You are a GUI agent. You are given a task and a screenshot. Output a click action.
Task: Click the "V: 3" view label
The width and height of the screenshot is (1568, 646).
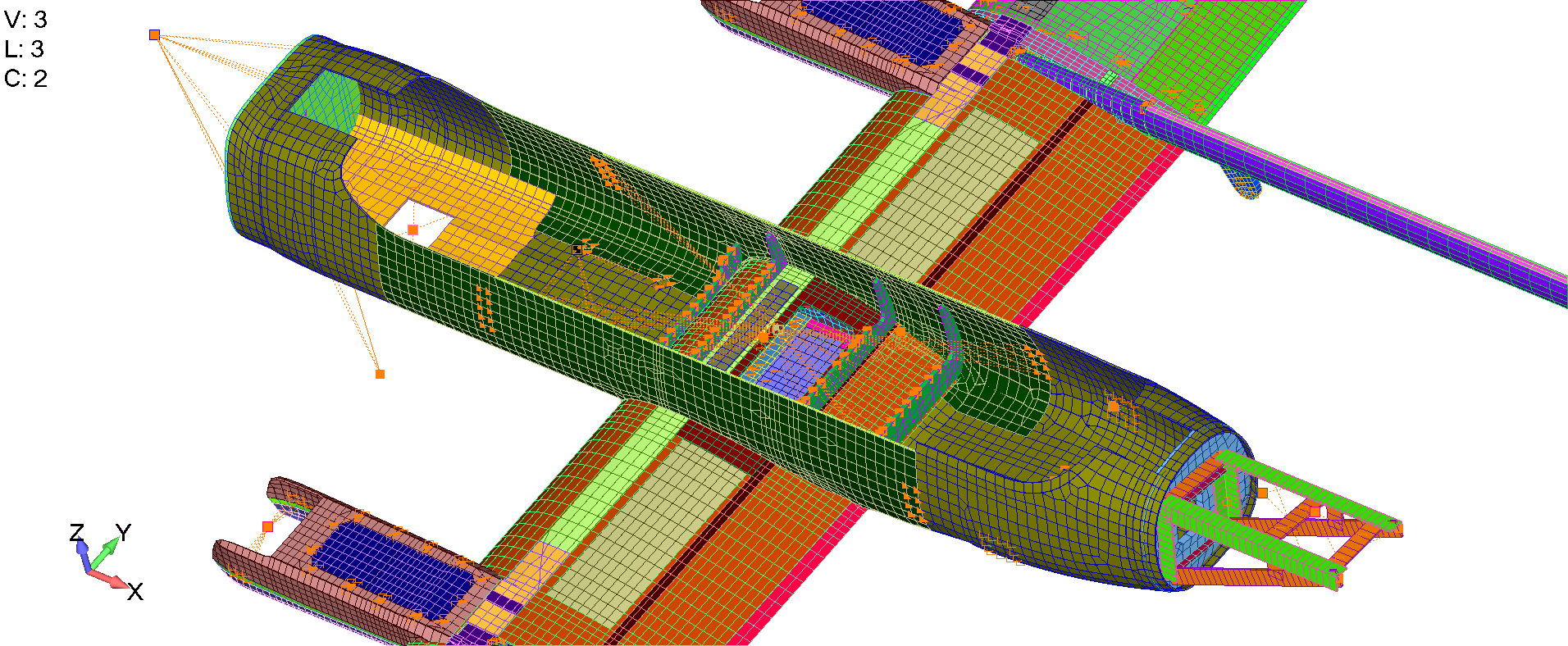[x=25, y=20]
